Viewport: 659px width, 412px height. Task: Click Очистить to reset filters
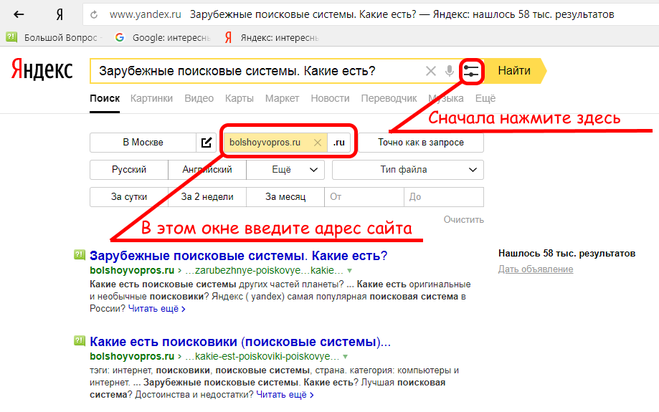[x=464, y=219]
